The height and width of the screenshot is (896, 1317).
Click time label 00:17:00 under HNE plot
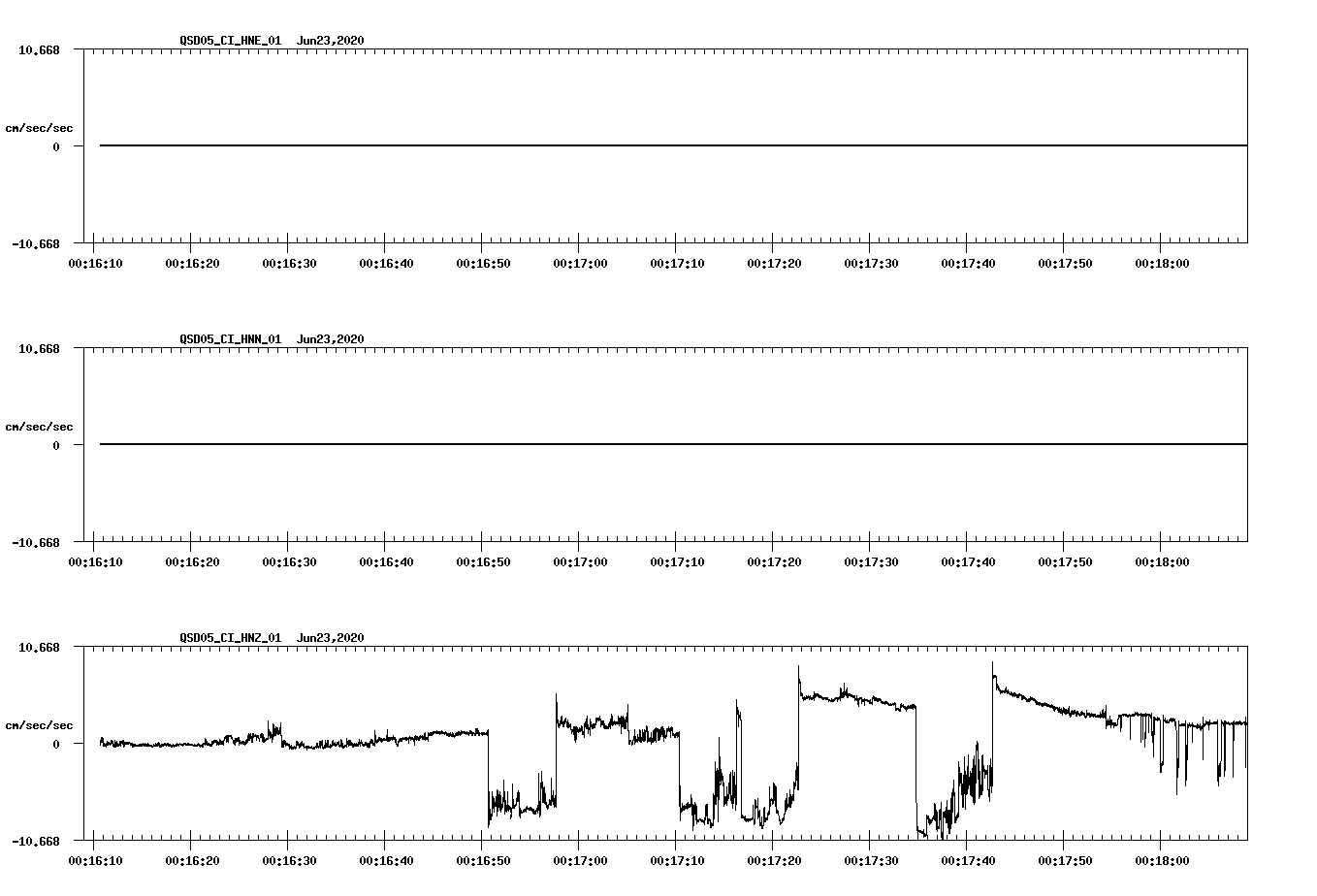pyautogui.click(x=580, y=264)
